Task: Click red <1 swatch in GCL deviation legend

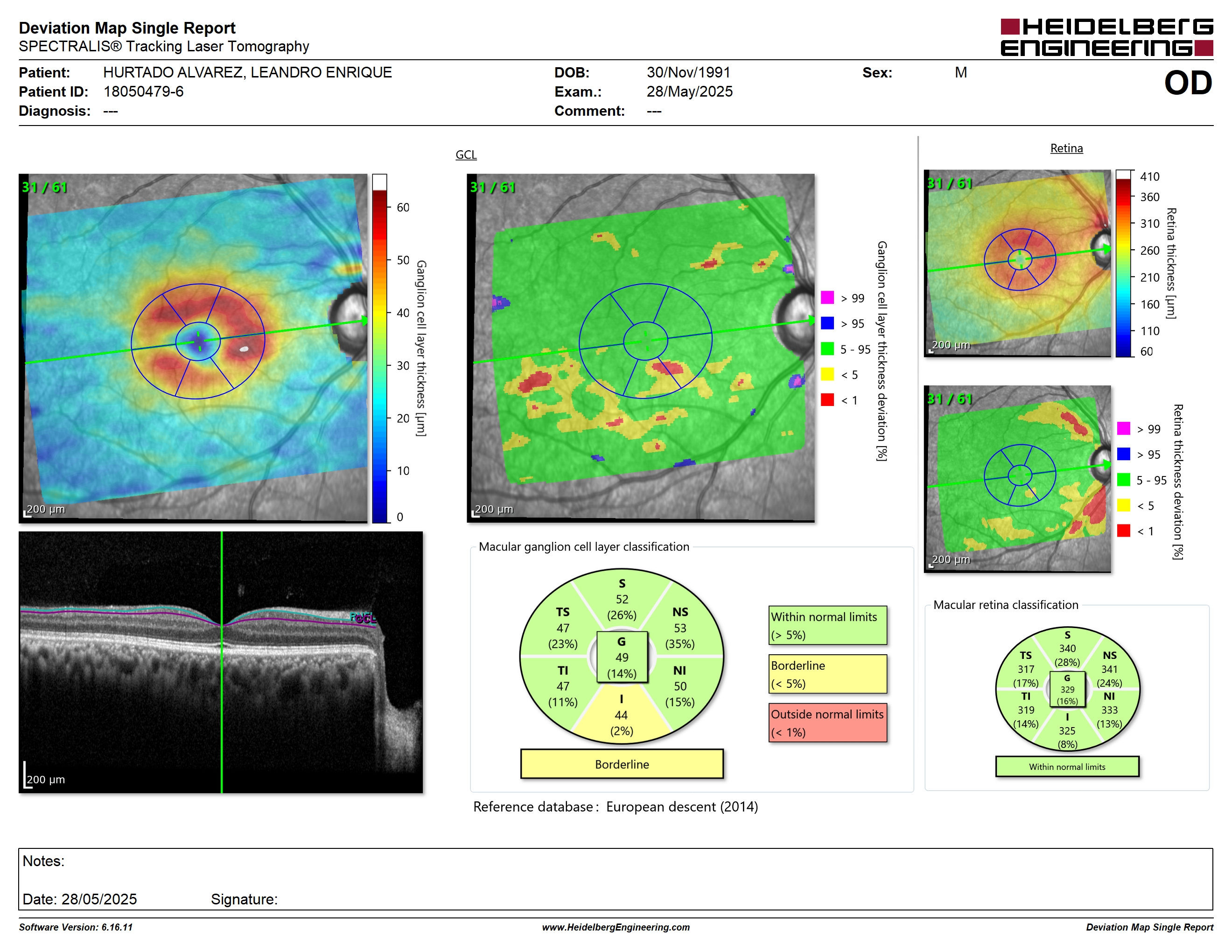Action: [827, 399]
